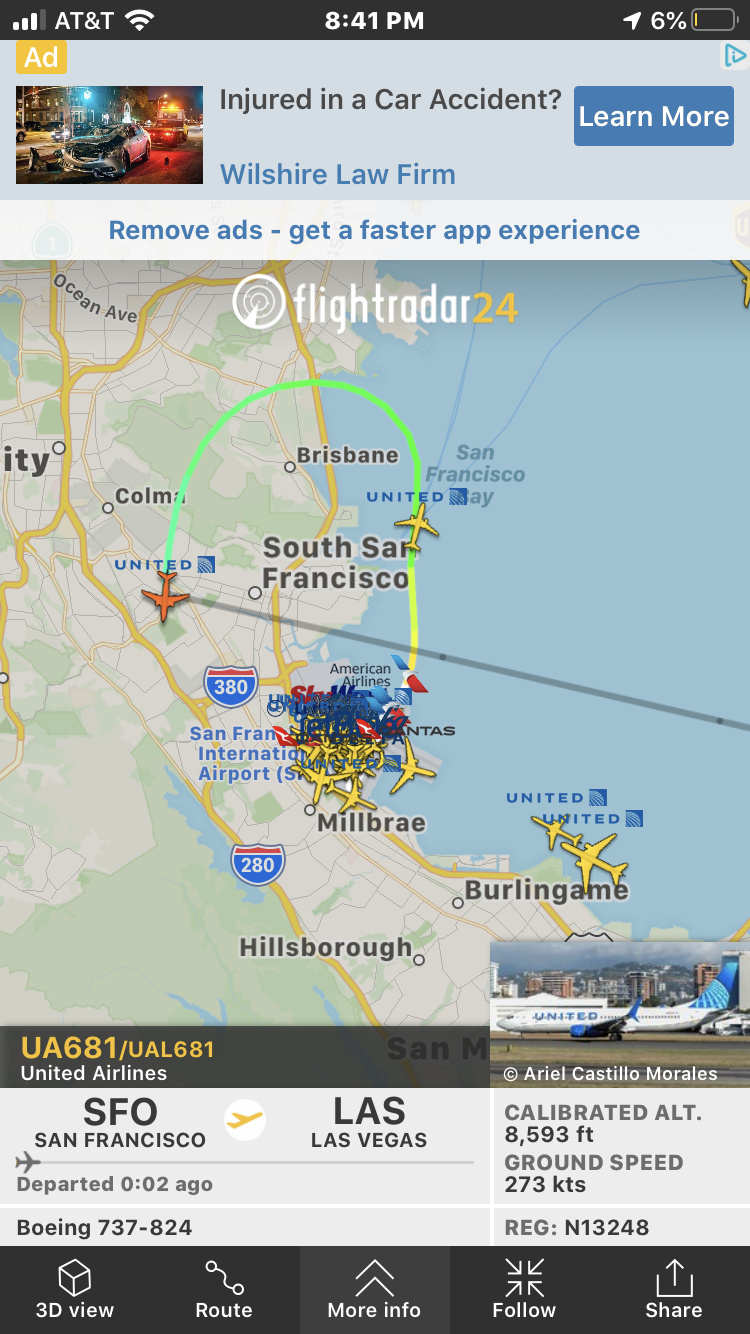Click the Learn More ad button
The image size is (750, 1334).
coord(654,116)
